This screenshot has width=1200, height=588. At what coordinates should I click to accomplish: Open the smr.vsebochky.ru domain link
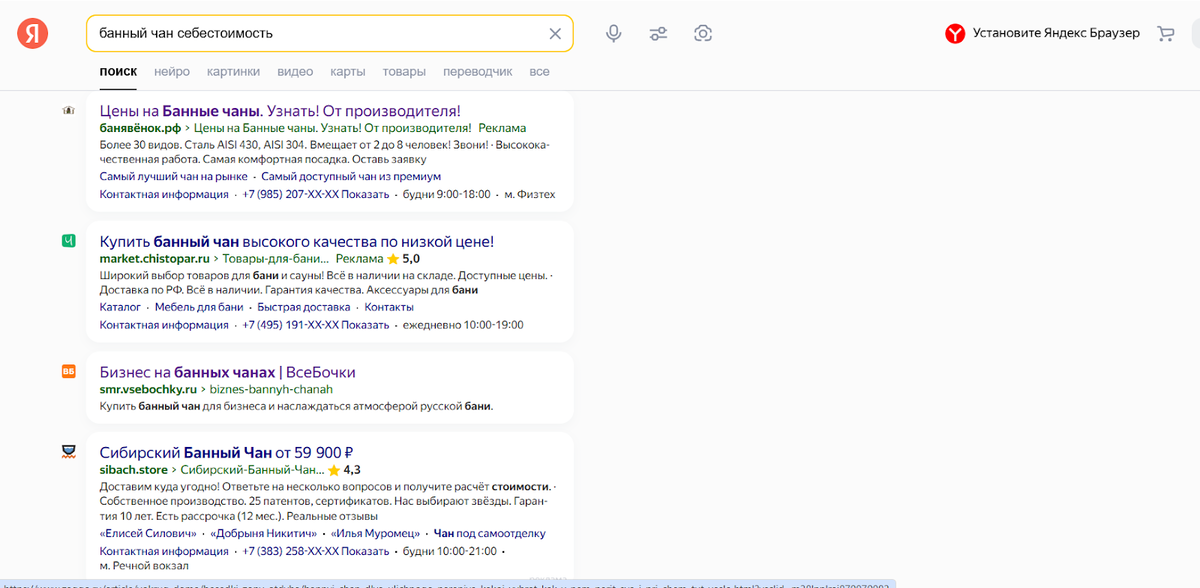tap(148, 389)
